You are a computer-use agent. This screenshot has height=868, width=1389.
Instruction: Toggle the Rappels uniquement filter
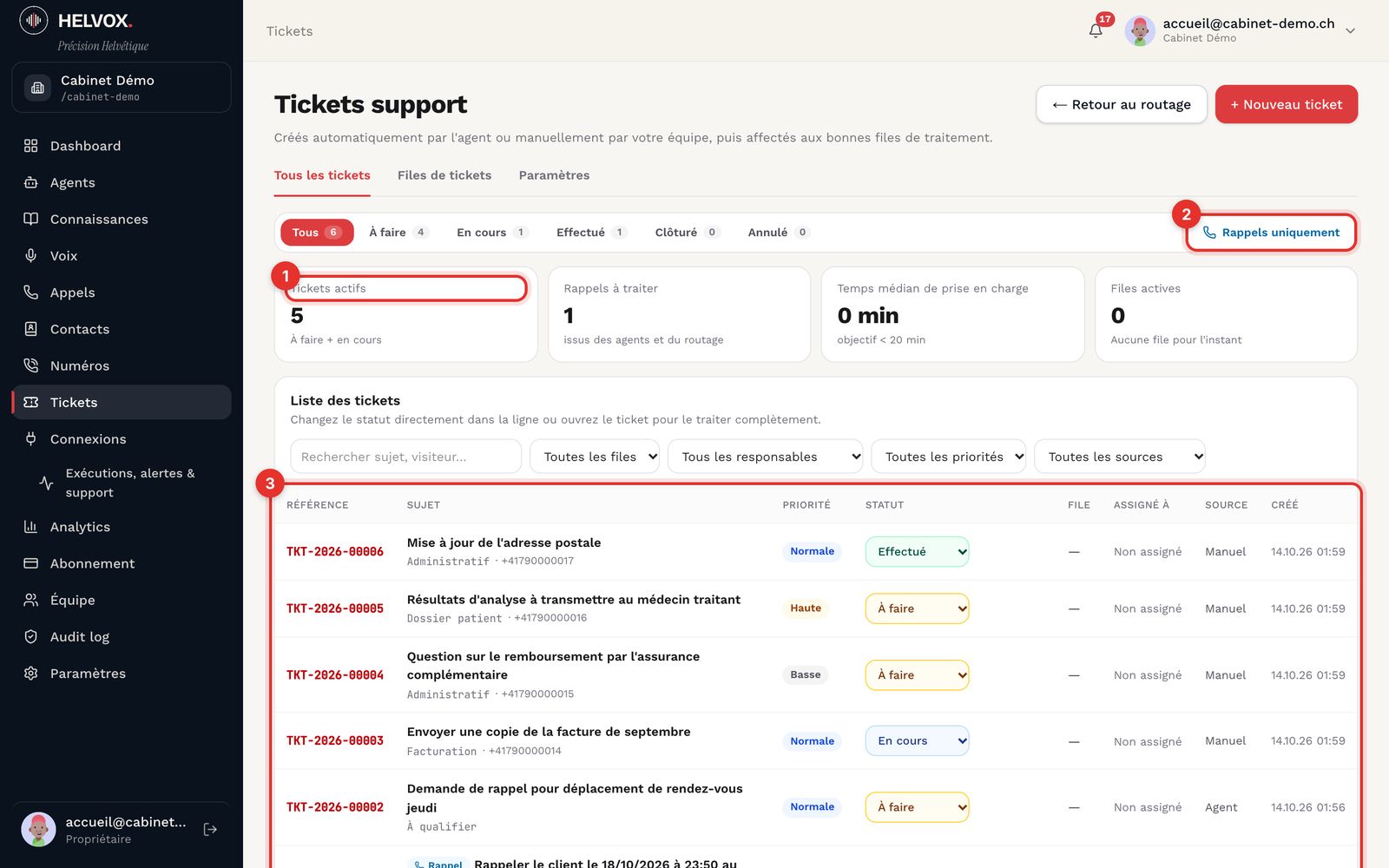coord(1271,233)
